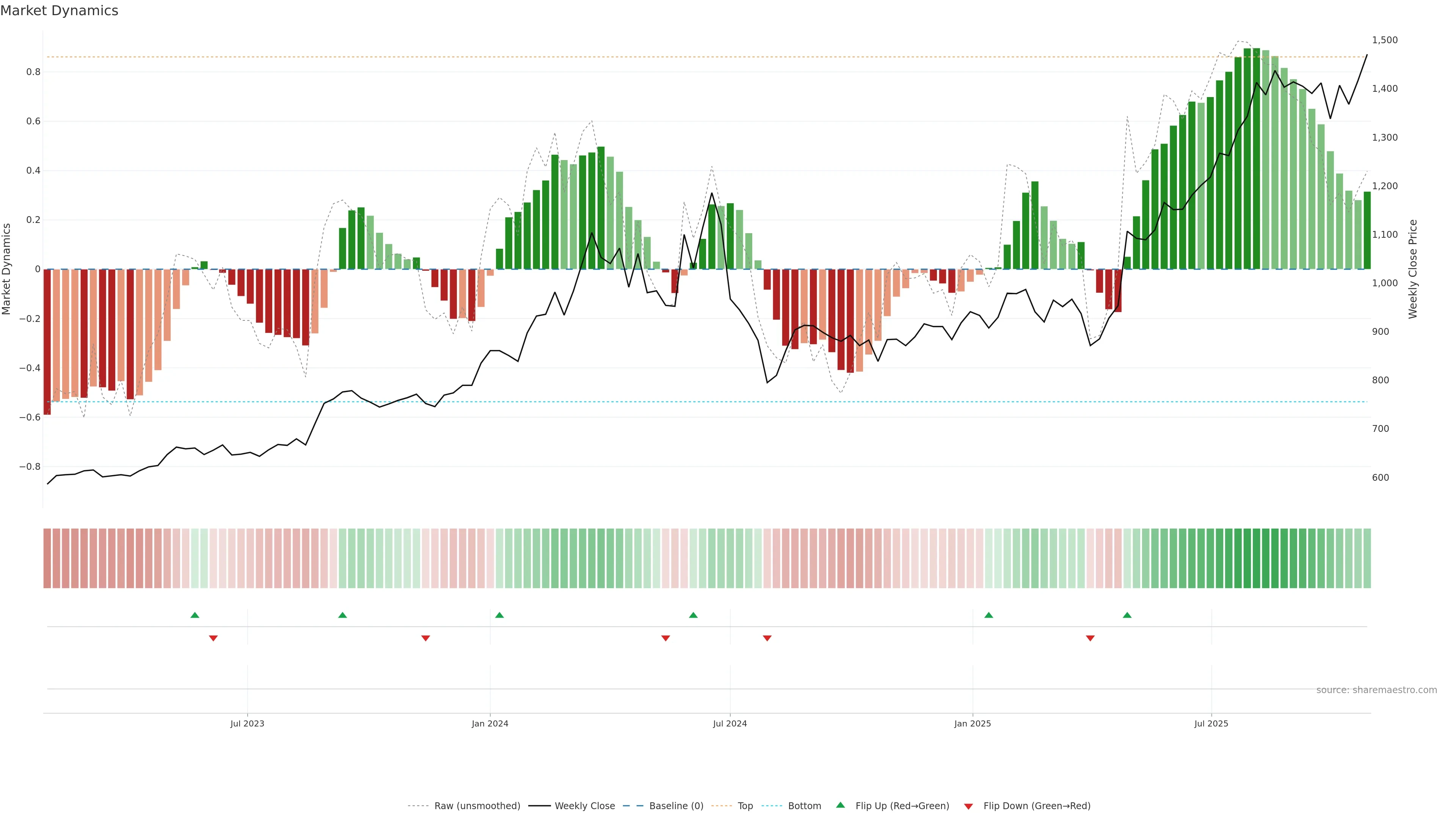Viewport: 1456px width, 819px height.
Task: Click the green triangle icon in the legend
Action: tap(841, 805)
